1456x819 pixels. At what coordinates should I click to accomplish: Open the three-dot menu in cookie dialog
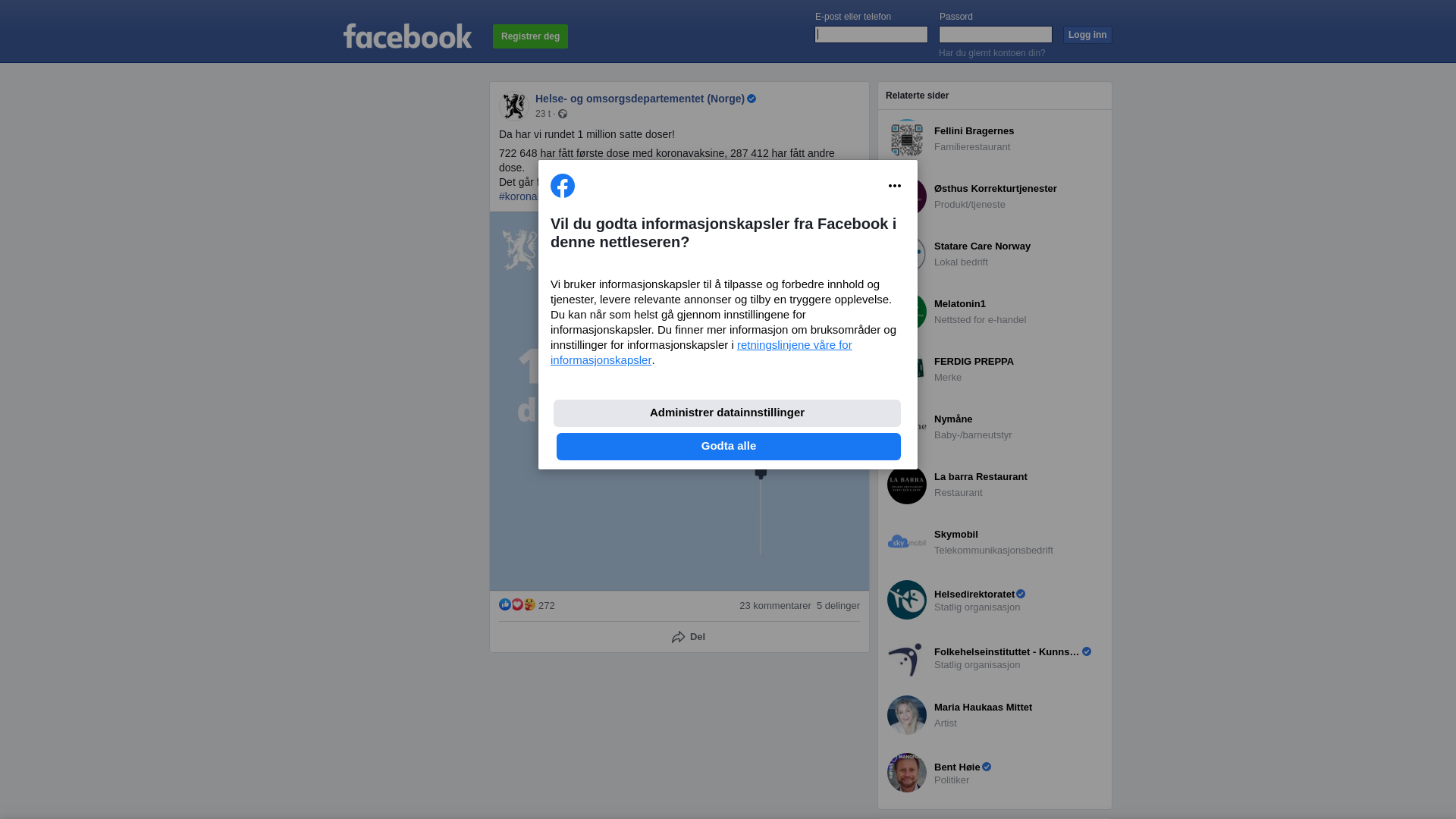(x=895, y=186)
